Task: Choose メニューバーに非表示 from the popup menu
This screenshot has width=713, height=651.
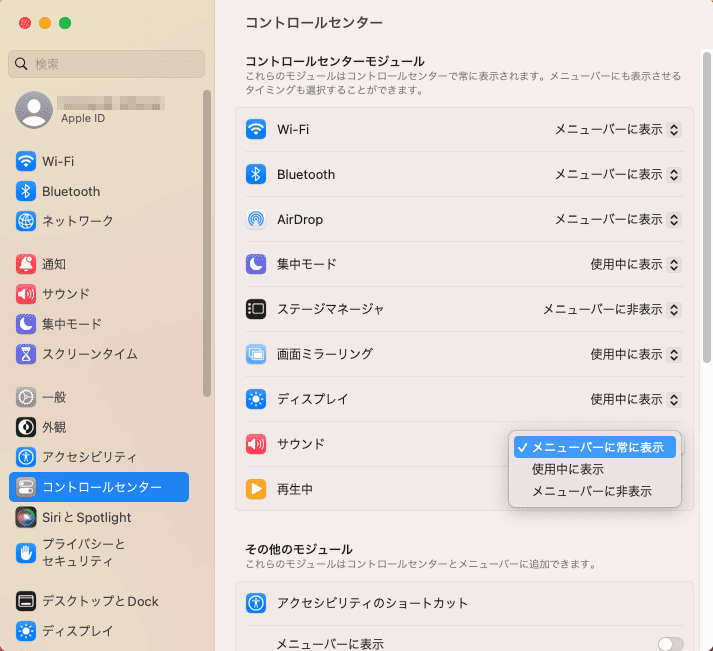Action: pyautogui.click(x=595, y=491)
